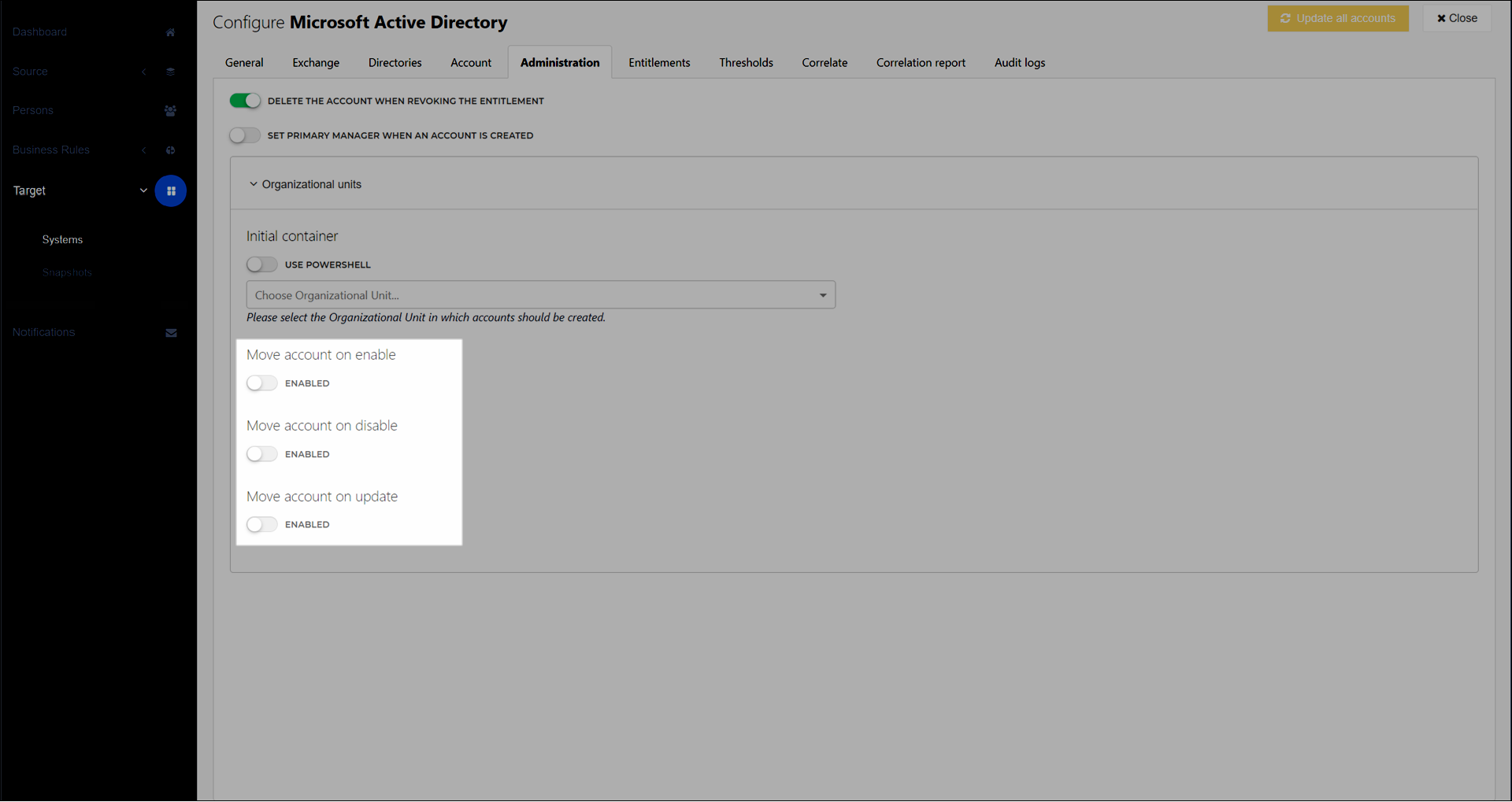Go to the Entitlements tab
Screen dimensions: 1512x802
tap(659, 63)
